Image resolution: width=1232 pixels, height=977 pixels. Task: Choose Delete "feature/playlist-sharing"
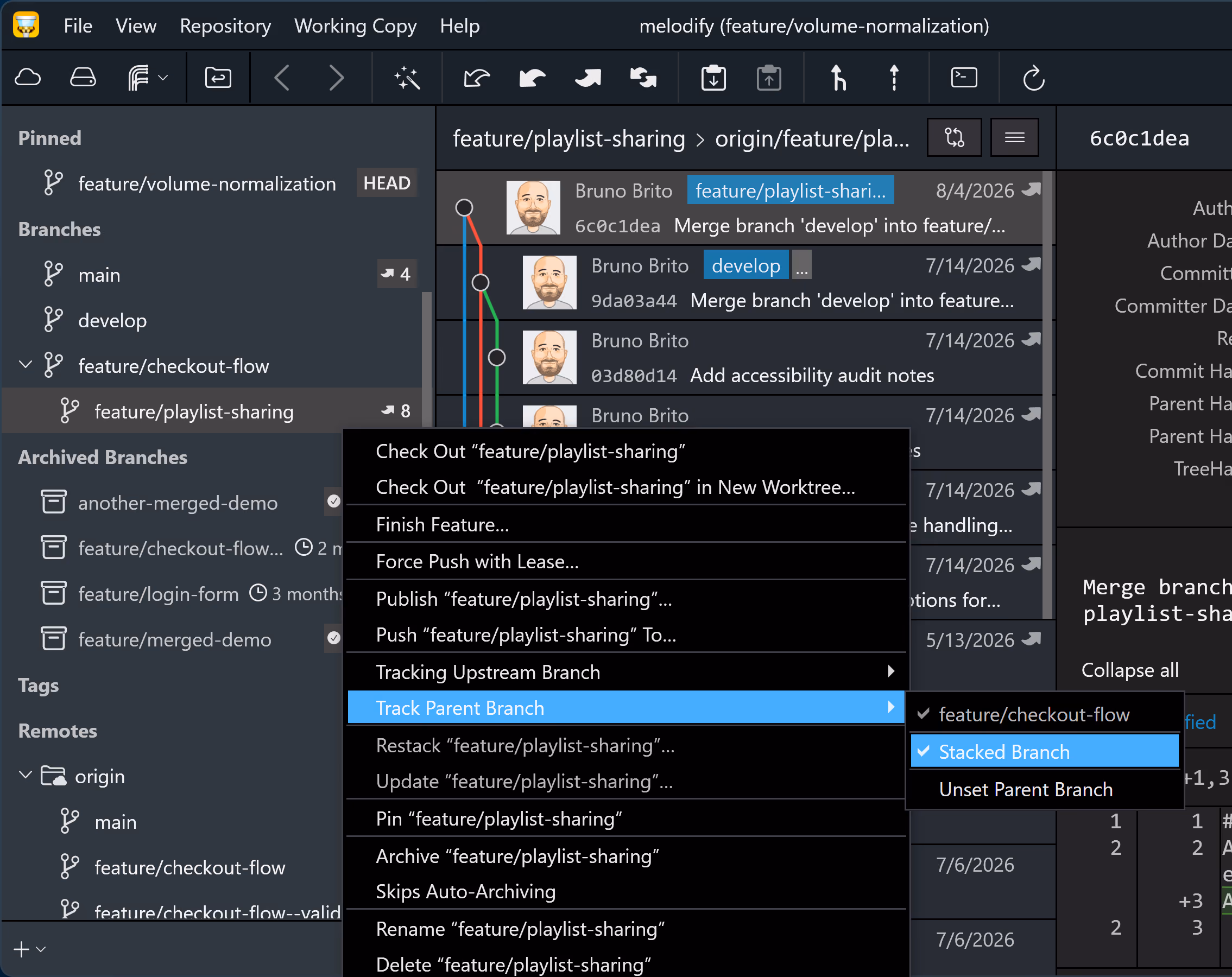pos(626,965)
